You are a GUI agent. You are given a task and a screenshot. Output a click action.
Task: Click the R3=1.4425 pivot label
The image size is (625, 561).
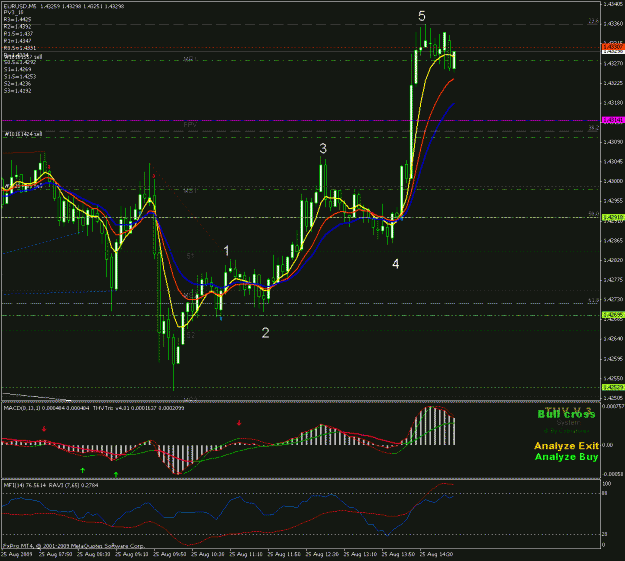coord(17,19)
